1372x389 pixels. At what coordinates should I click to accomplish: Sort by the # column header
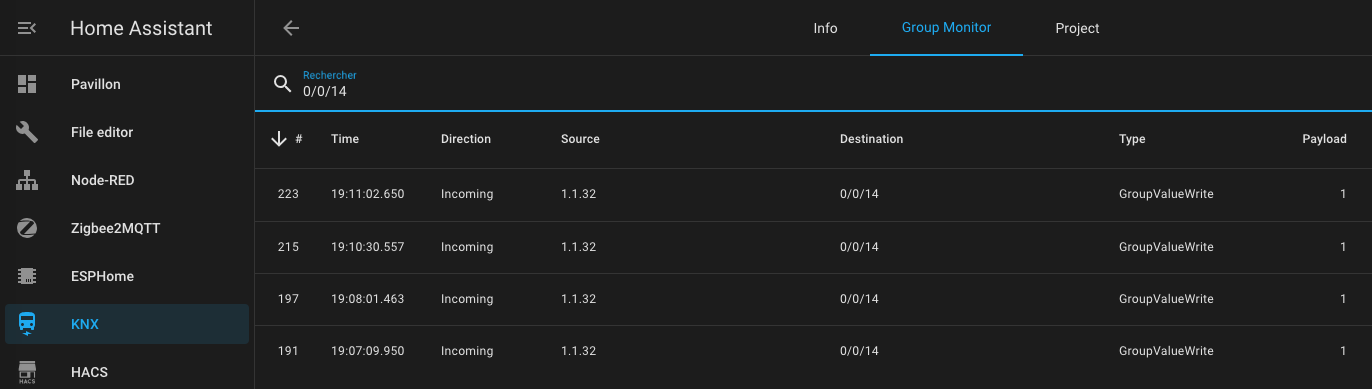point(299,139)
